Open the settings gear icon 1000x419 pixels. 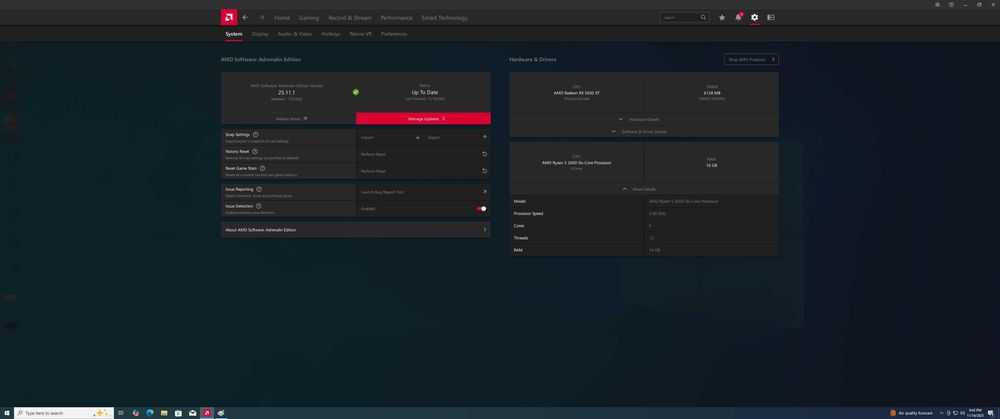(x=754, y=18)
